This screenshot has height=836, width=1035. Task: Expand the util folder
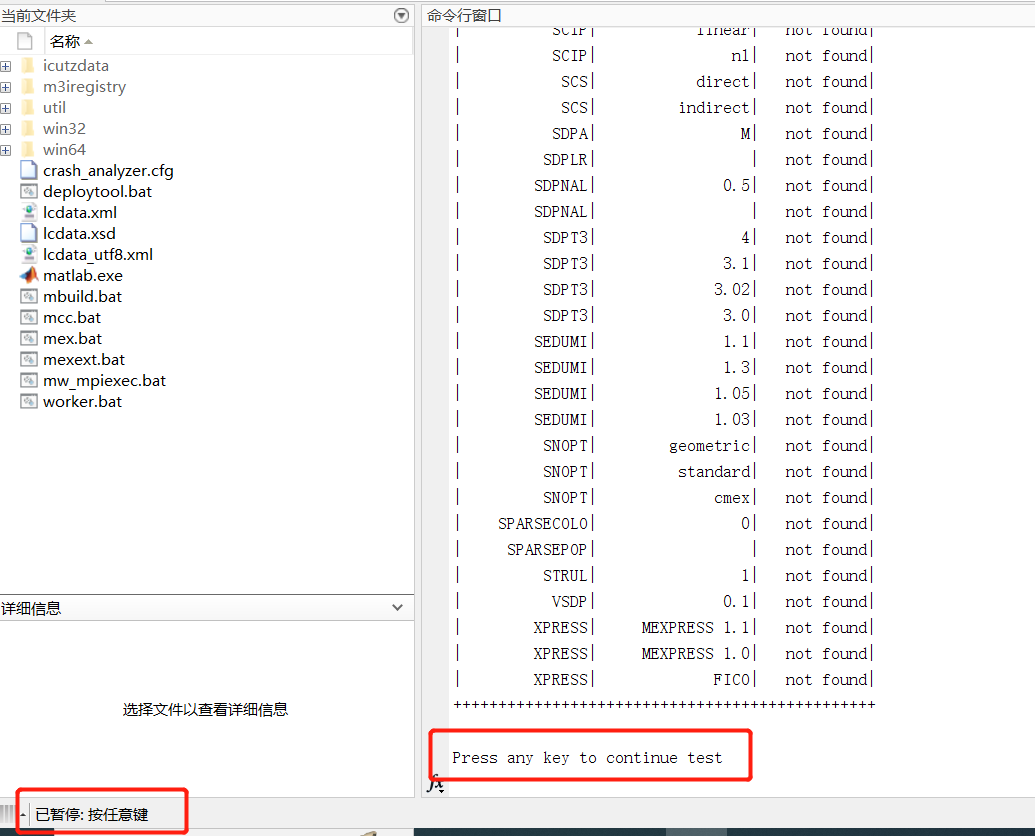(x=7, y=107)
